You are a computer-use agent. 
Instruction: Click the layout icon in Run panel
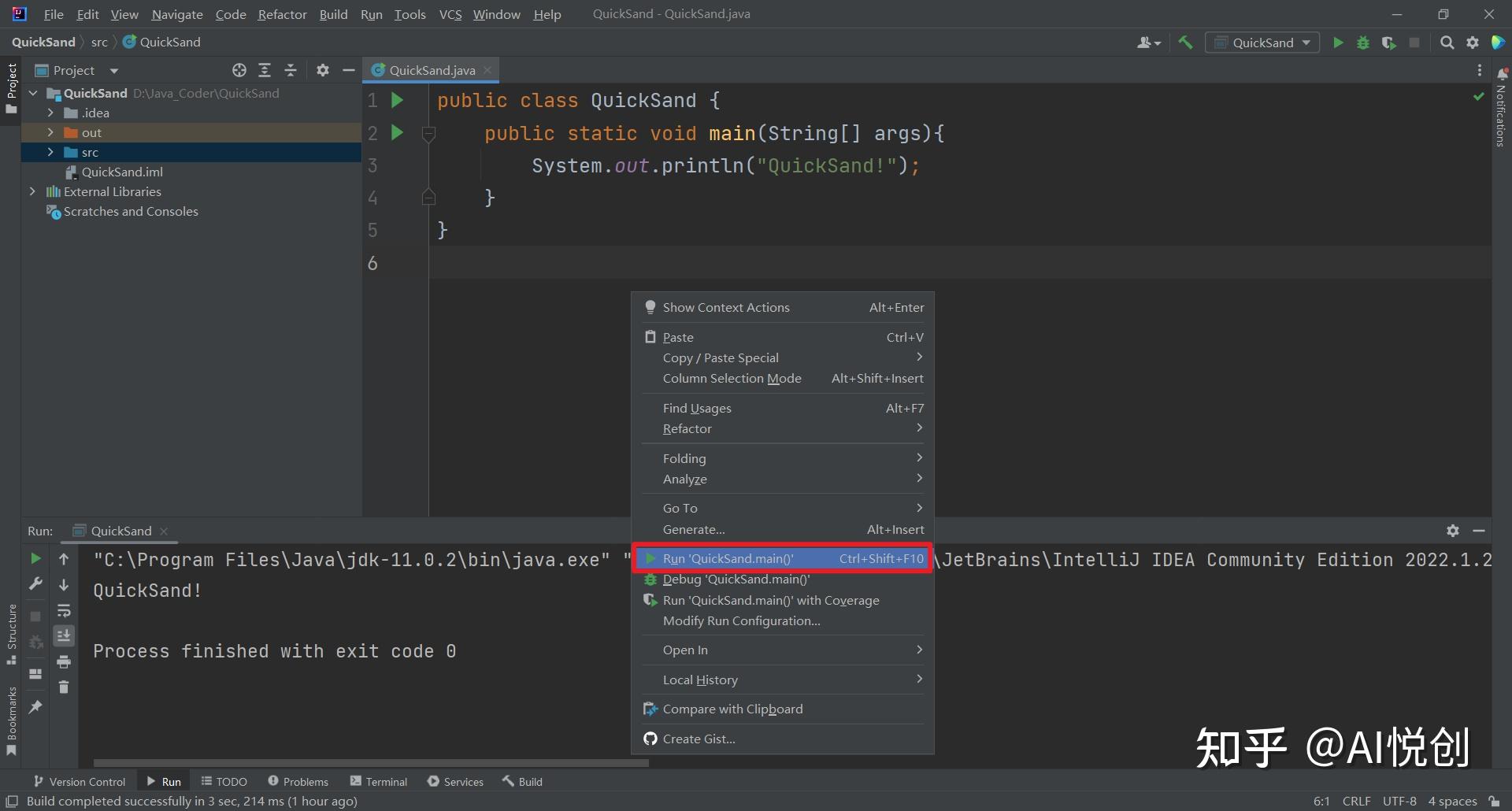pyautogui.click(x=35, y=674)
